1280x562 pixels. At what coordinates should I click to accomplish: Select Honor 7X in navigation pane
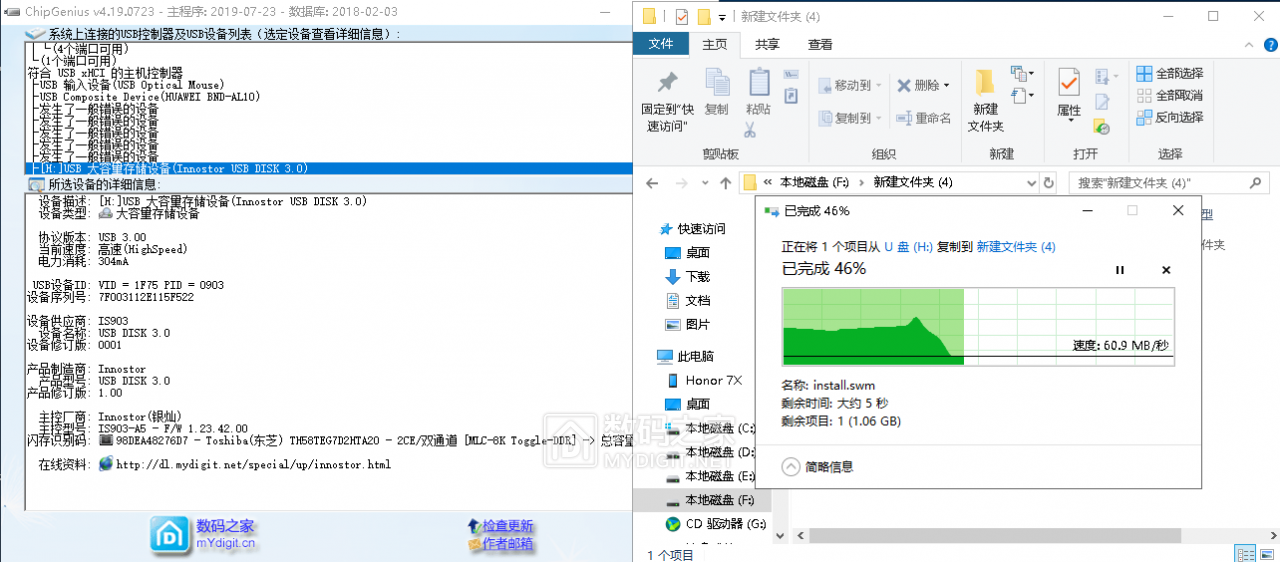click(x=713, y=380)
